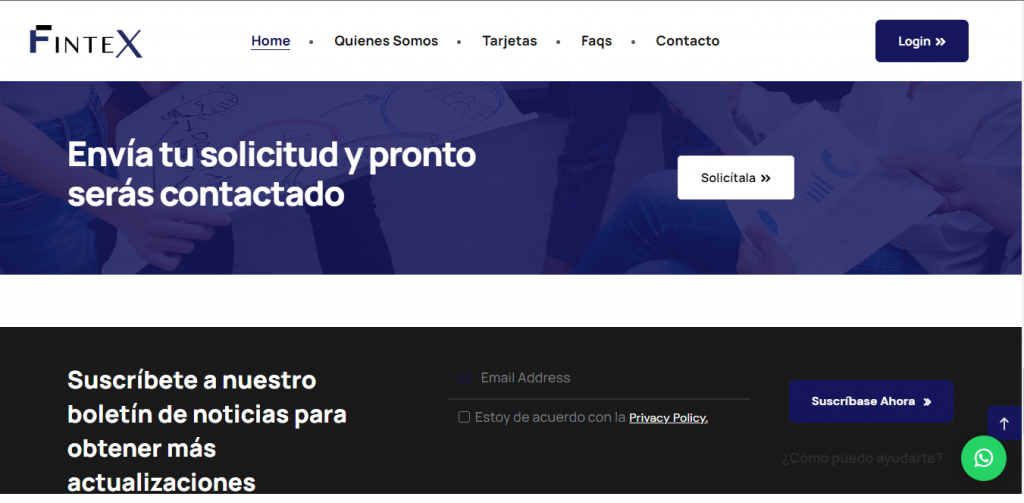Click the arrow icon on Suscríbase Ahora

927,402
